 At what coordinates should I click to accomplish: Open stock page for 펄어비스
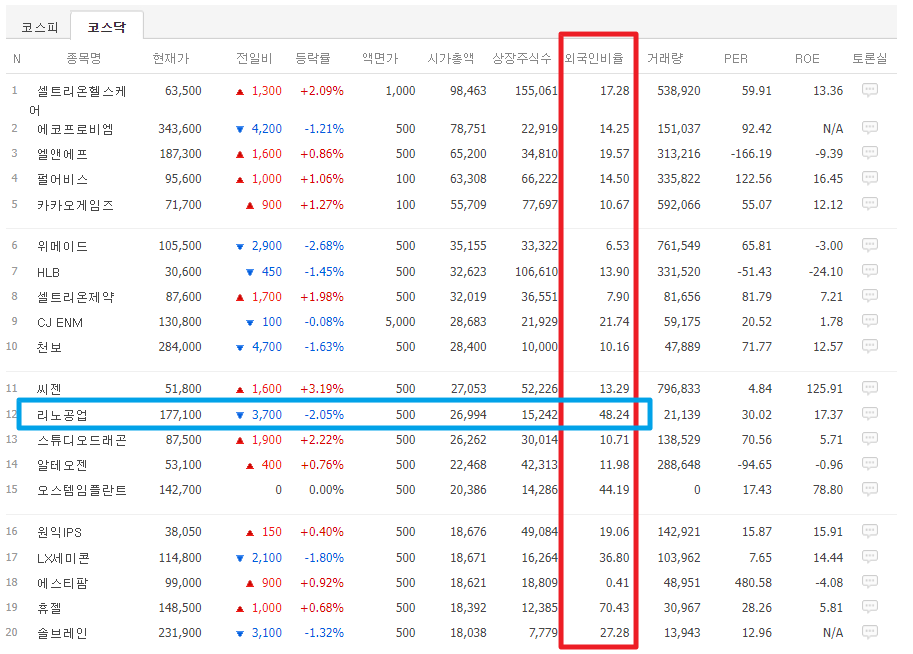click(62, 179)
